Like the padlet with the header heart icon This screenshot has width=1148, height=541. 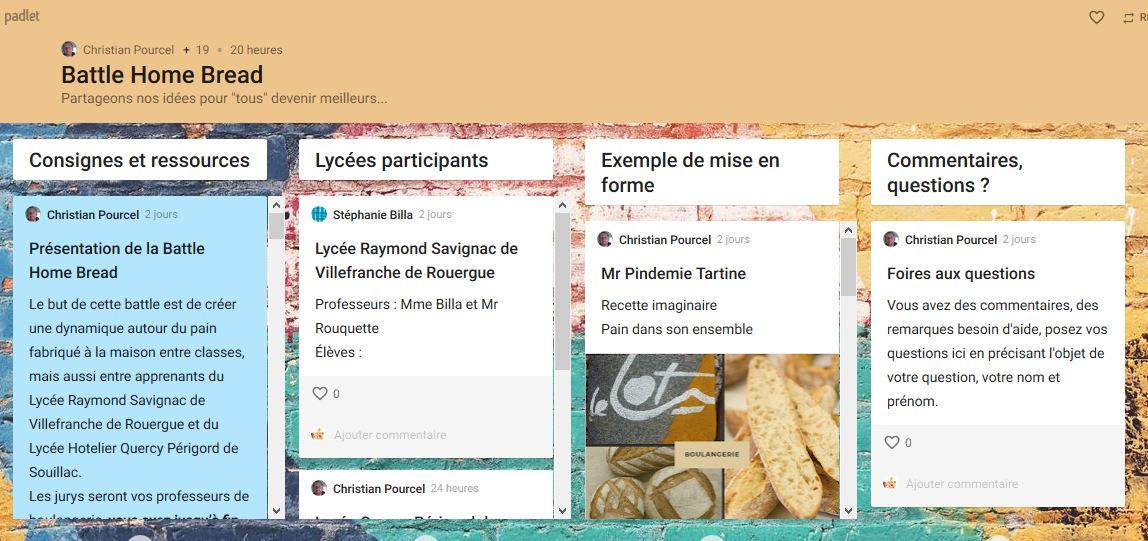(x=1096, y=18)
